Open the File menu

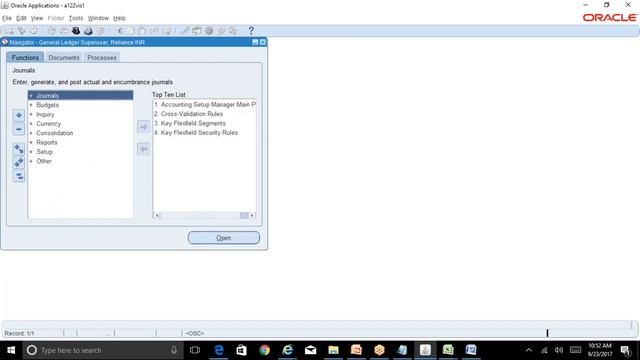[7, 18]
